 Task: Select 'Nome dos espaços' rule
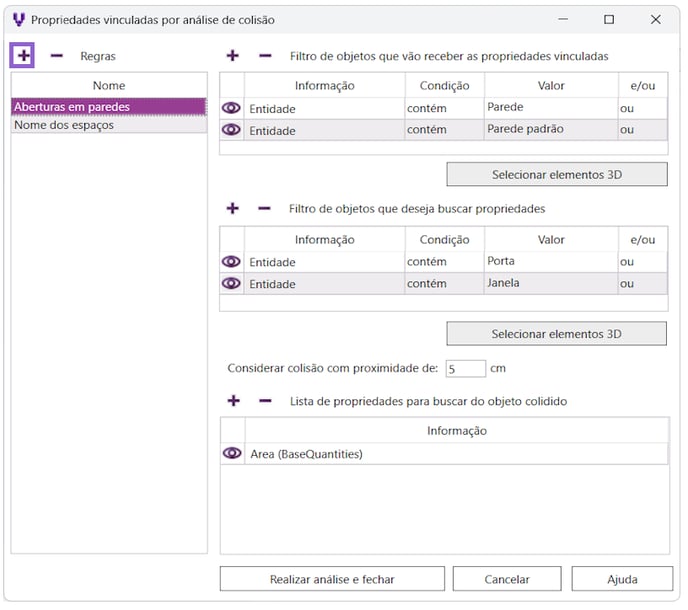(108, 125)
